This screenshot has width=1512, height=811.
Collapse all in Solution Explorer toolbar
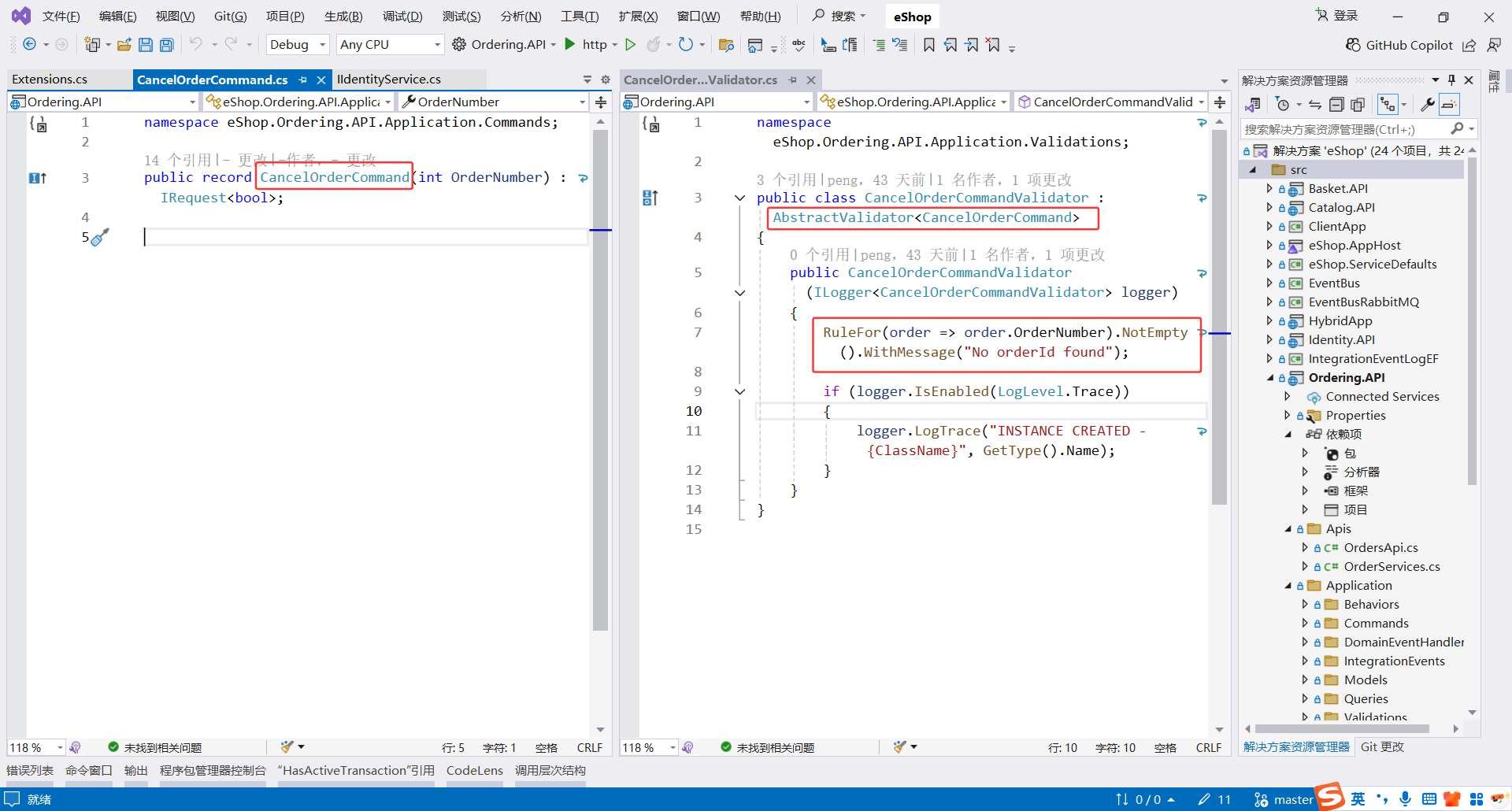(1336, 105)
